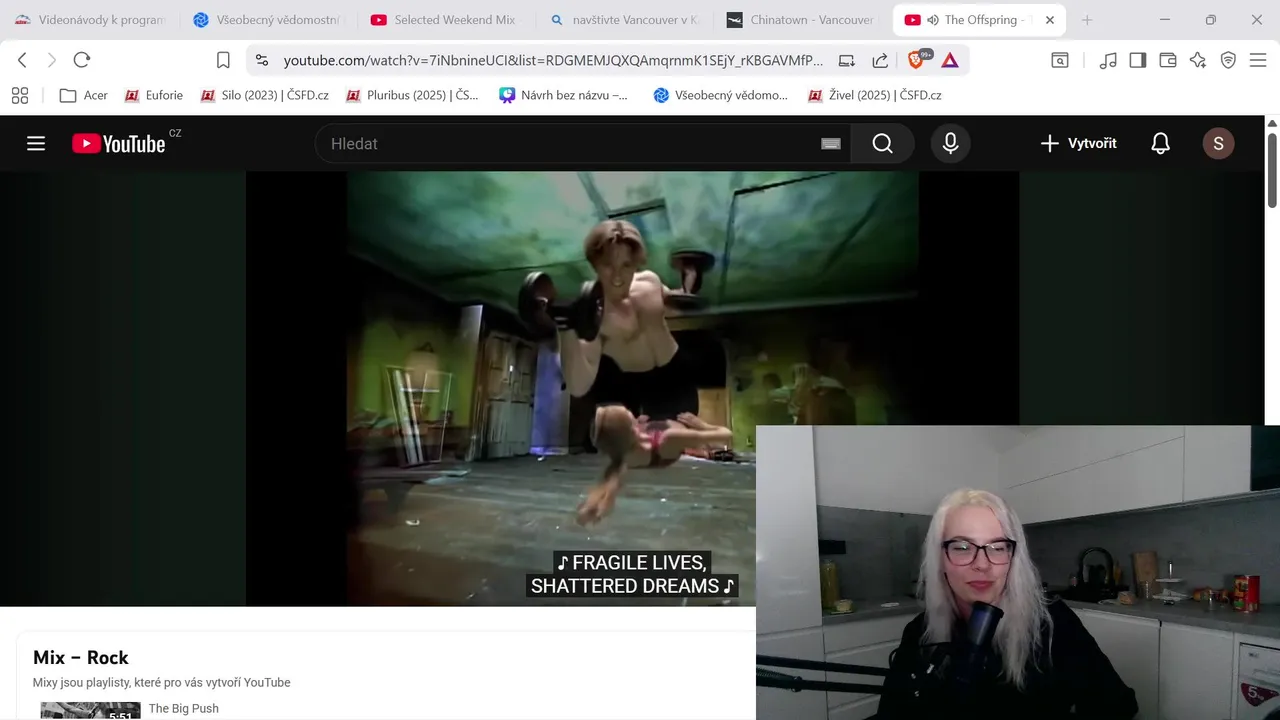Open the Živel (2025) ČSFD bookmark
The width and height of the screenshot is (1280, 720).
(874, 95)
